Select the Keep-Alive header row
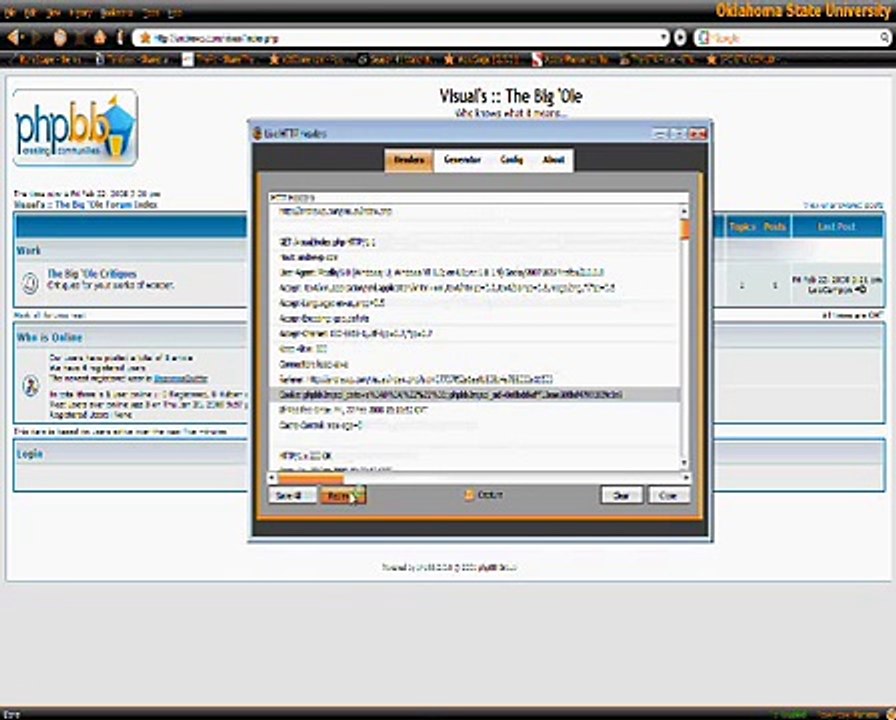The image size is (896, 720). (474, 349)
